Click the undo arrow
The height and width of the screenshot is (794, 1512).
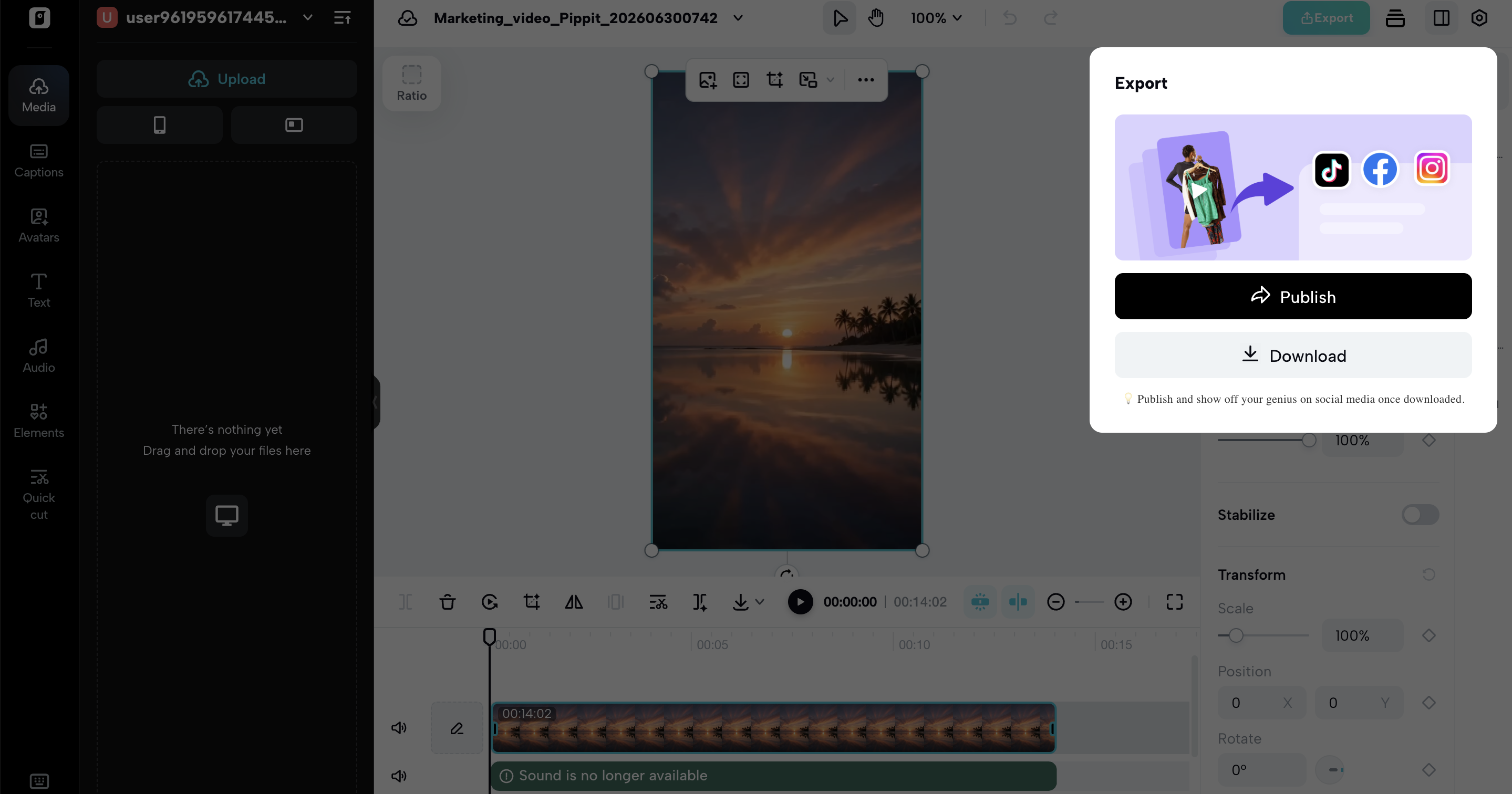click(x=1010, y=18)
